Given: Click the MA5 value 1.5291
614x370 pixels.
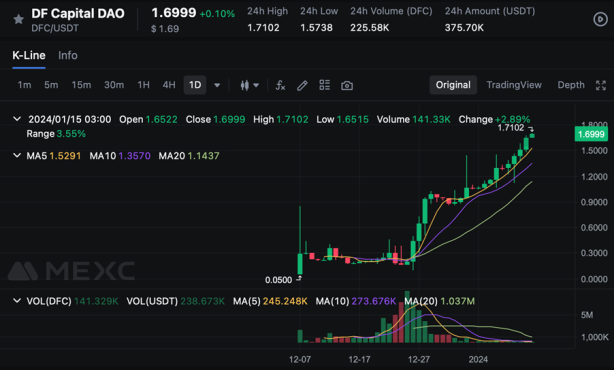Looking at the screenshot, I should (x=65, y=156).
